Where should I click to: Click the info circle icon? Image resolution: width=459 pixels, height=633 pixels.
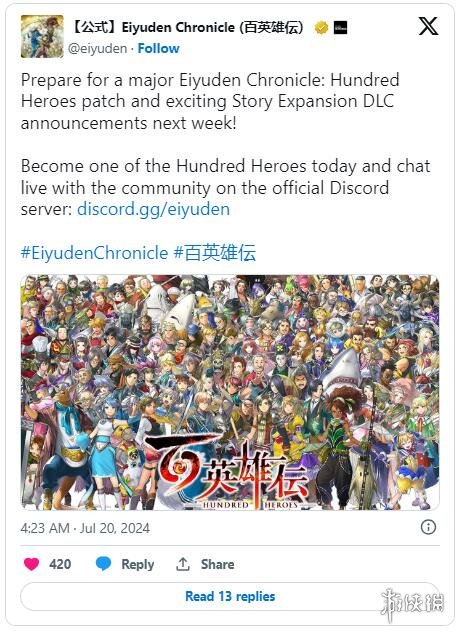point(428,527)
